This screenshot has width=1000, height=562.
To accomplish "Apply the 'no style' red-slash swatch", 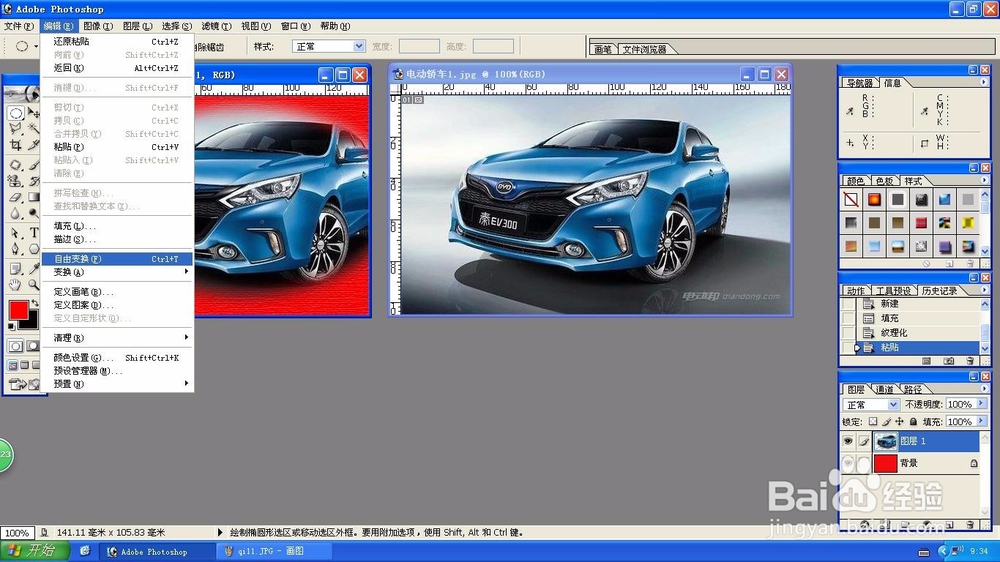I will pyautogui.click(x=851, y=200).
